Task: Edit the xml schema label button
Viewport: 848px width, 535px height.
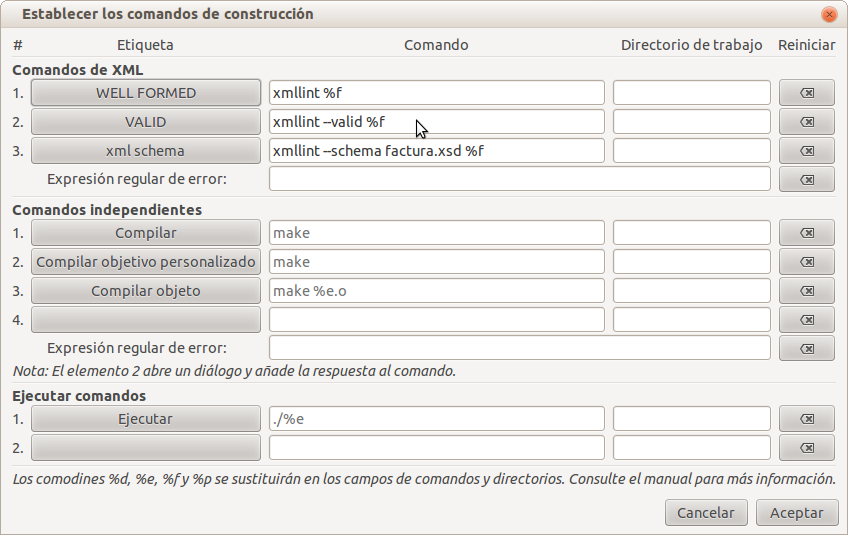Action: click(x=145, y=151)
